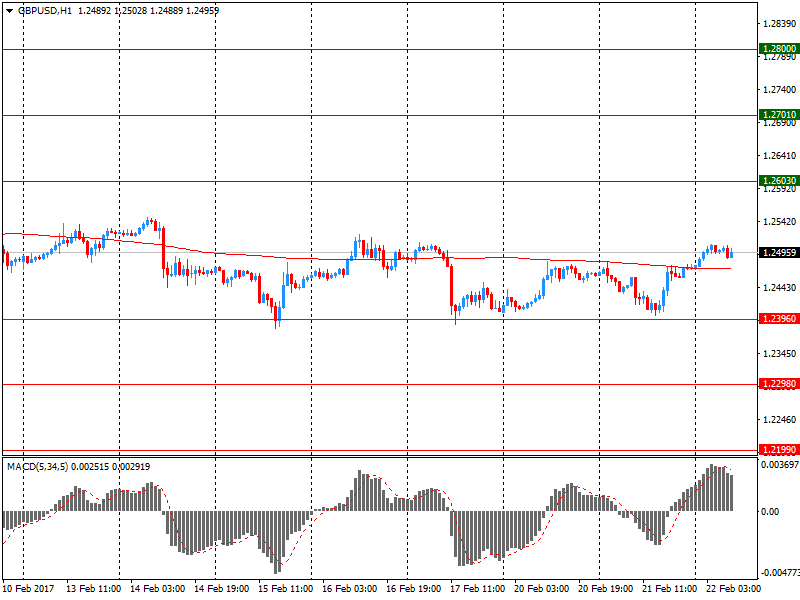Click the 1.27400 price scale value
Viewport: 800px width, 600px height.
779,89
